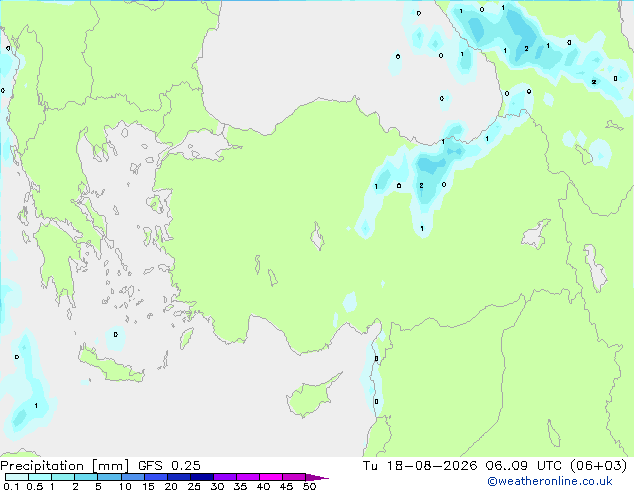634x490 pixels.
Task: Pick the 20–25 mm legend swatch
Action: (x=179, y=477)
